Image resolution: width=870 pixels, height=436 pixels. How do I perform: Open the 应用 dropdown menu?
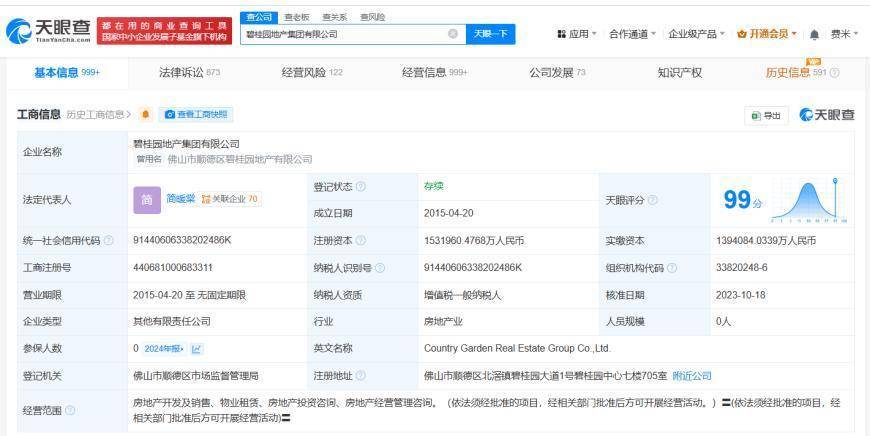pos(576,34)
